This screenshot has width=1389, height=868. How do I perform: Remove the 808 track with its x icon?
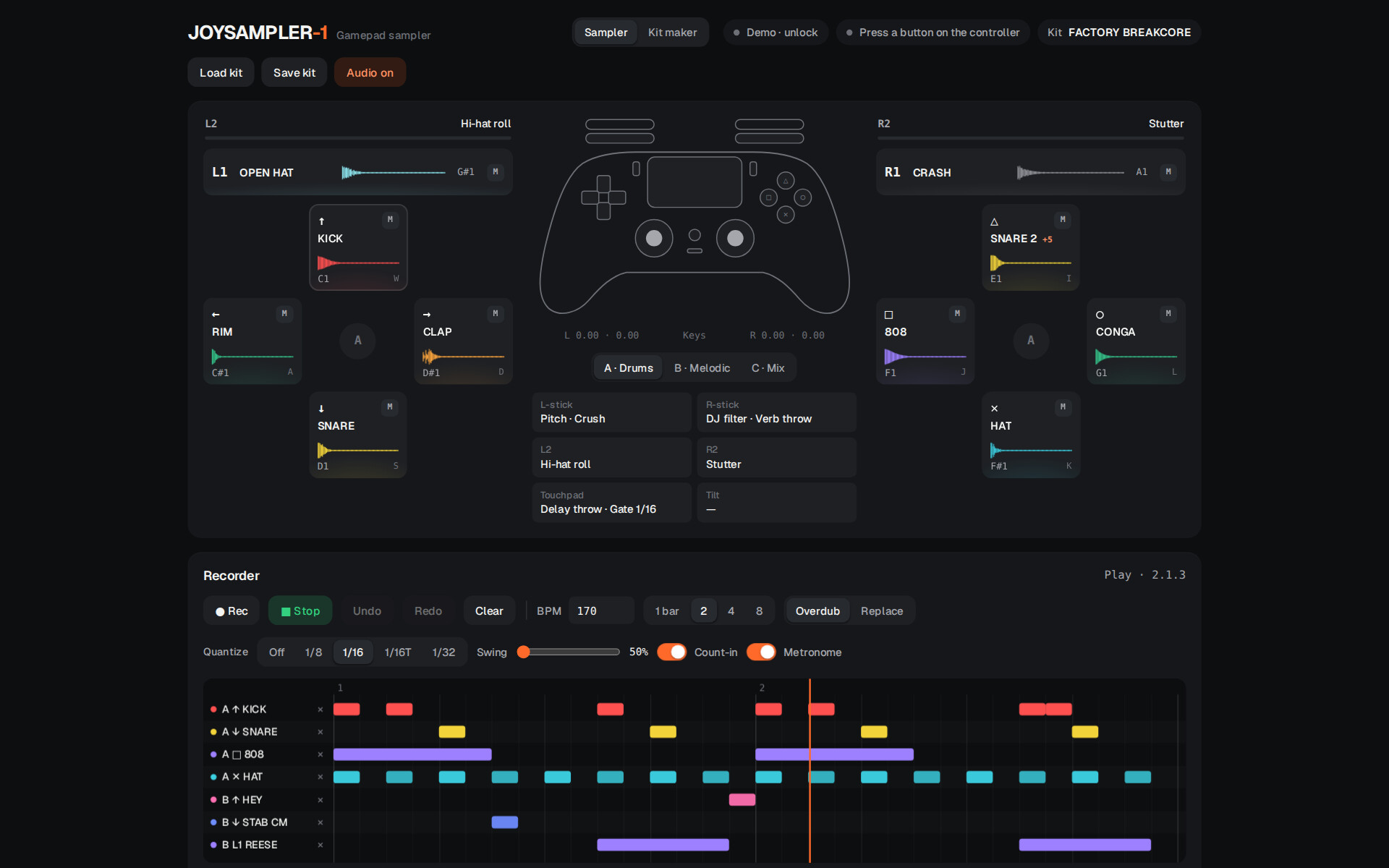pyautogui.click(x=320, y=754)
